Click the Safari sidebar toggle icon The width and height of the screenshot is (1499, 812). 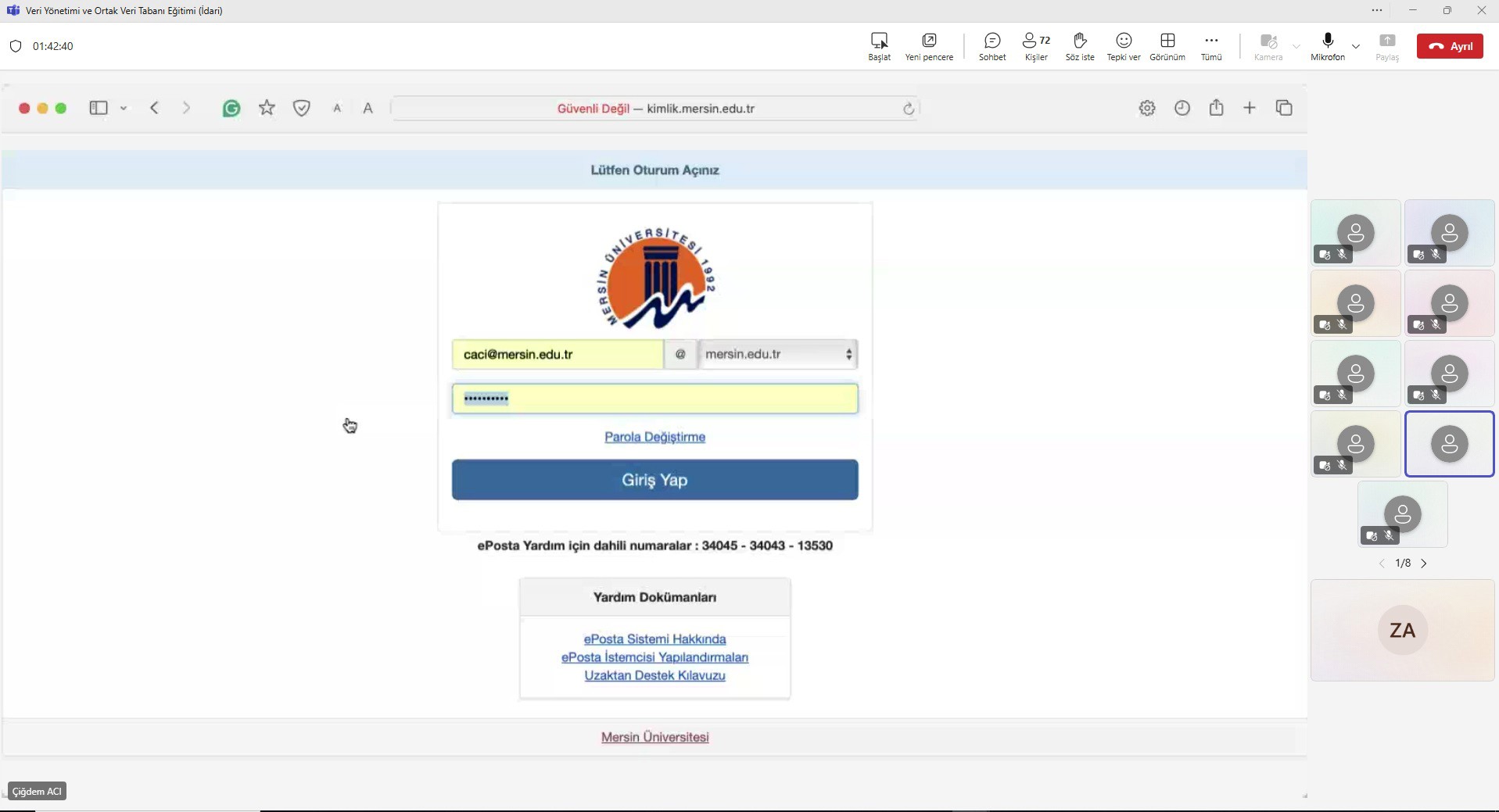click(99, 108)
